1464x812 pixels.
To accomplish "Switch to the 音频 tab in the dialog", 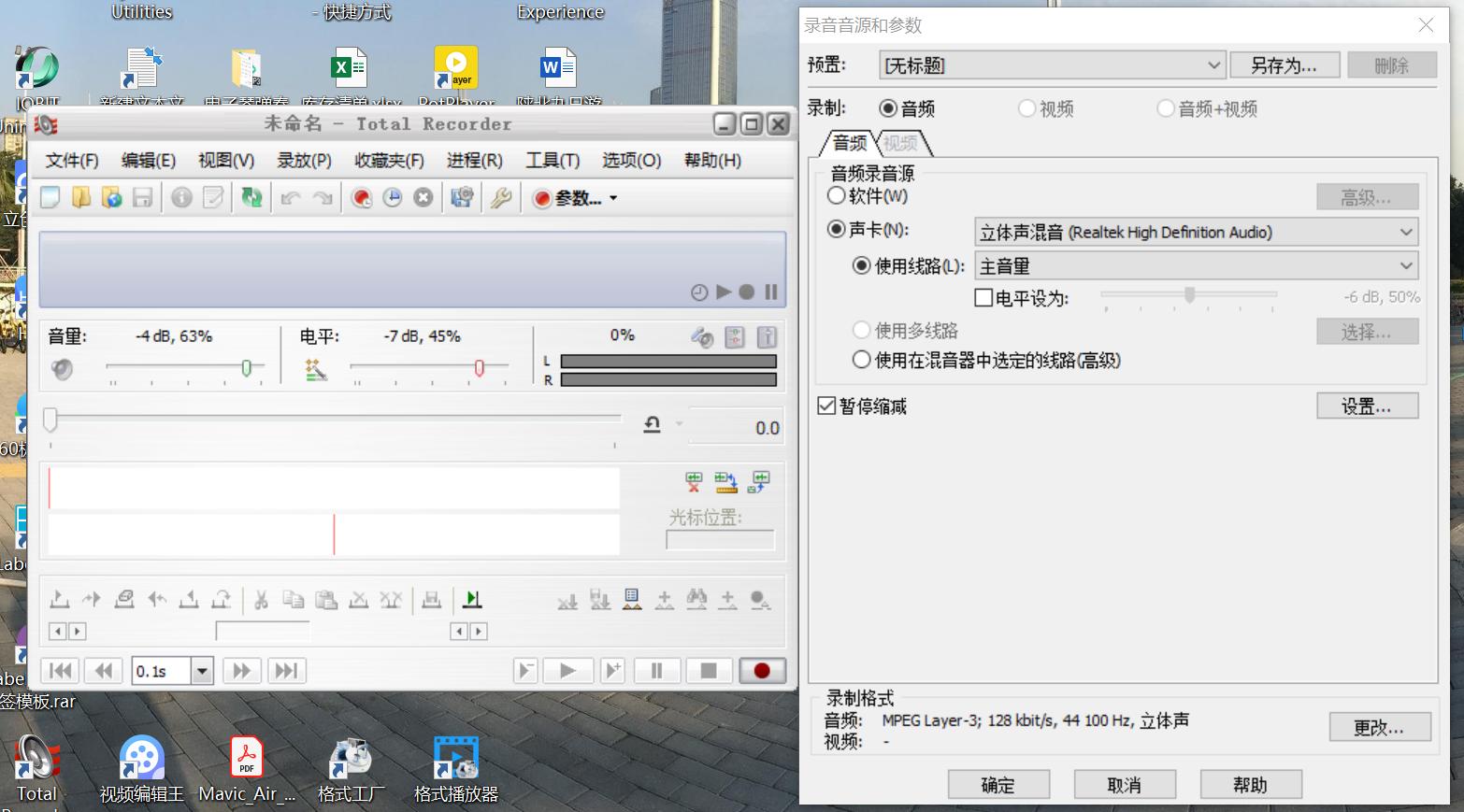I will (847, 143).
